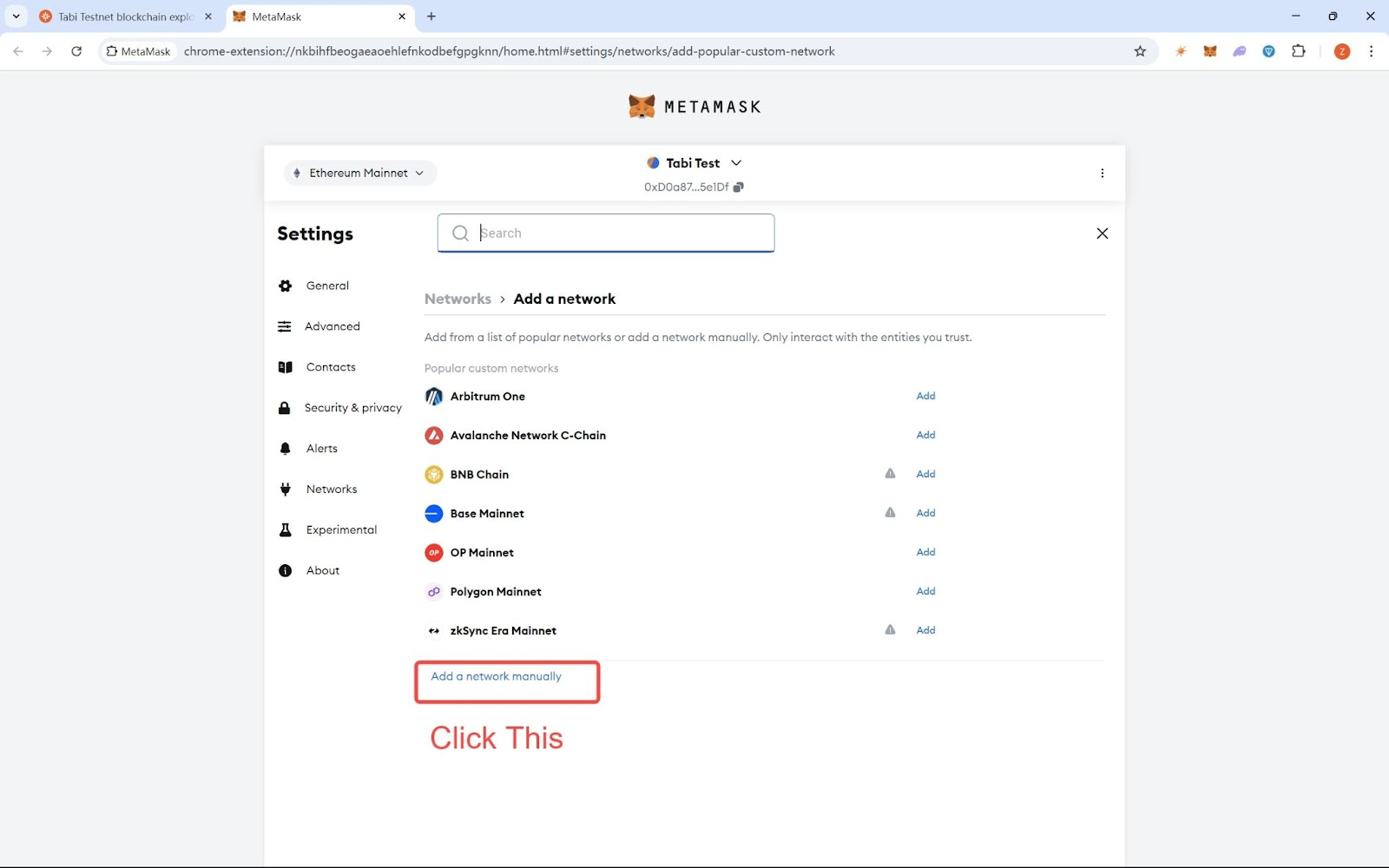Click the warning icon beside BNB Chain
The width and height of the screenshot is (1389, 868).
tap(890, 474)
